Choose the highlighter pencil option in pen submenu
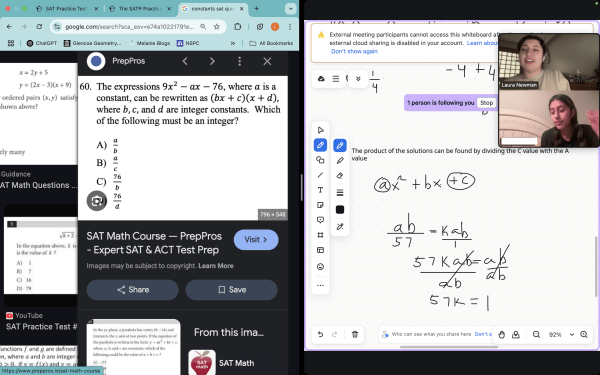 click(340, 161)
